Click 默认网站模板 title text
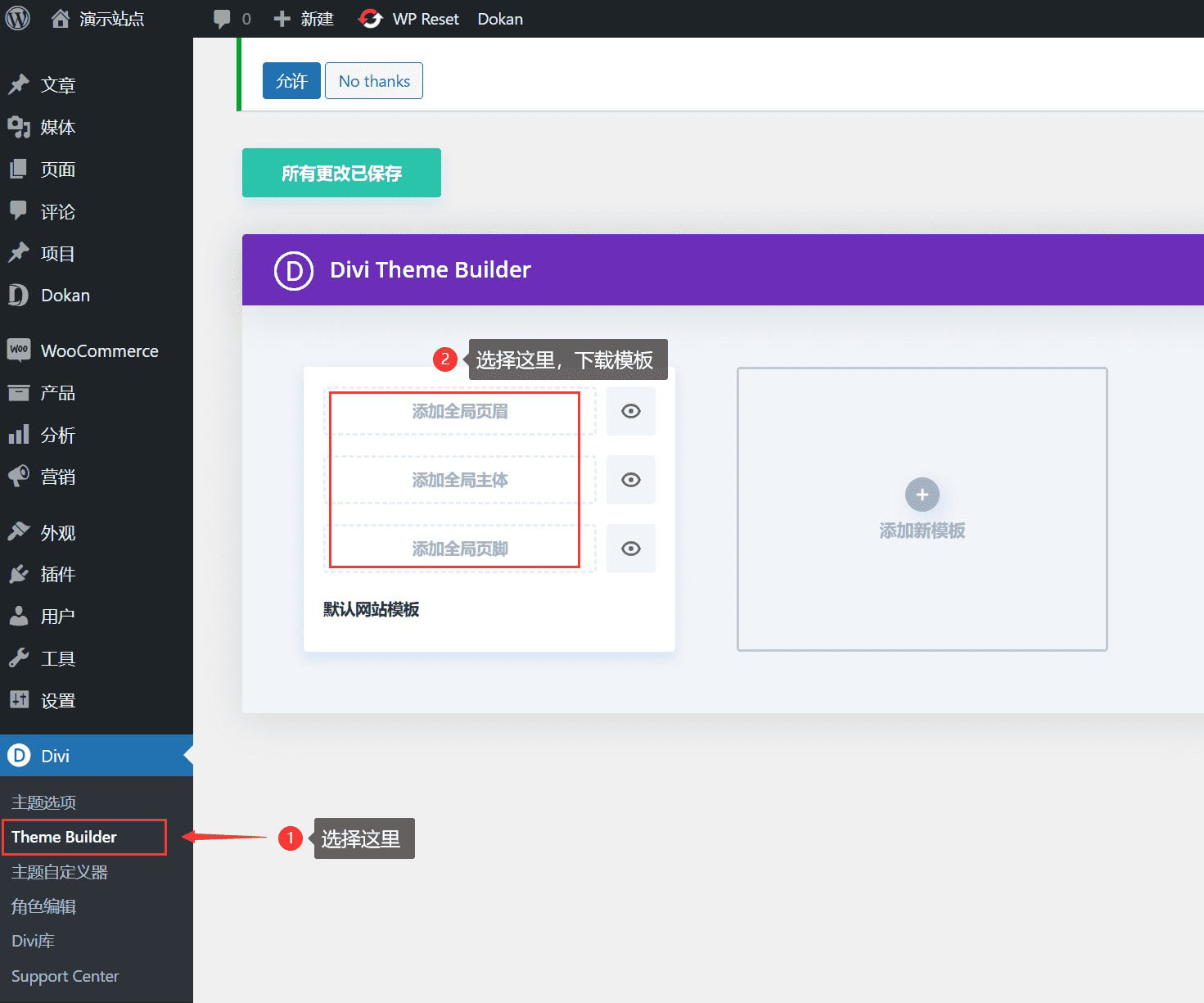The image size is (1204, 1003). (371, 609)
